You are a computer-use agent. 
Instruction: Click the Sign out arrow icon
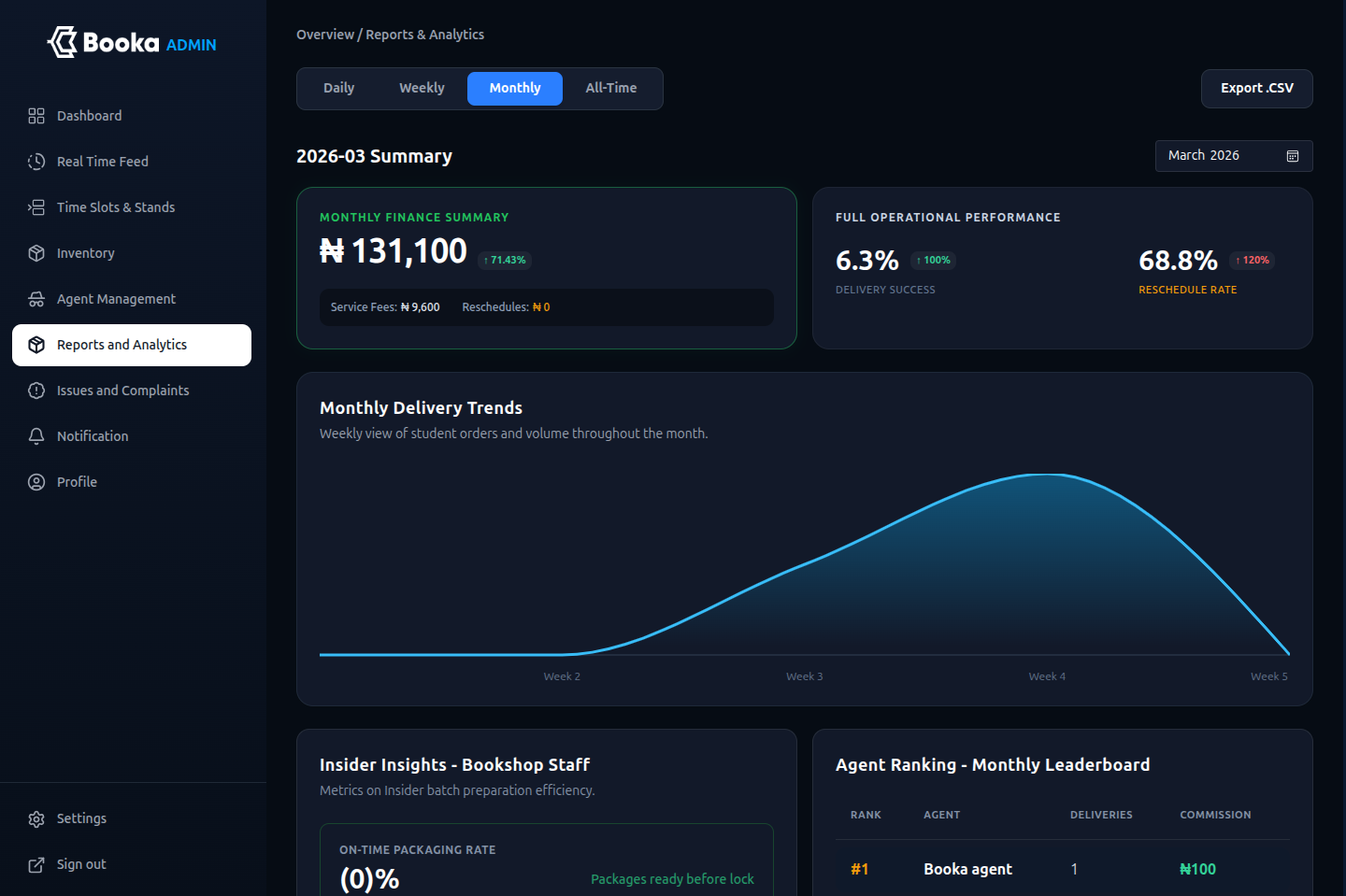[36, 865]
